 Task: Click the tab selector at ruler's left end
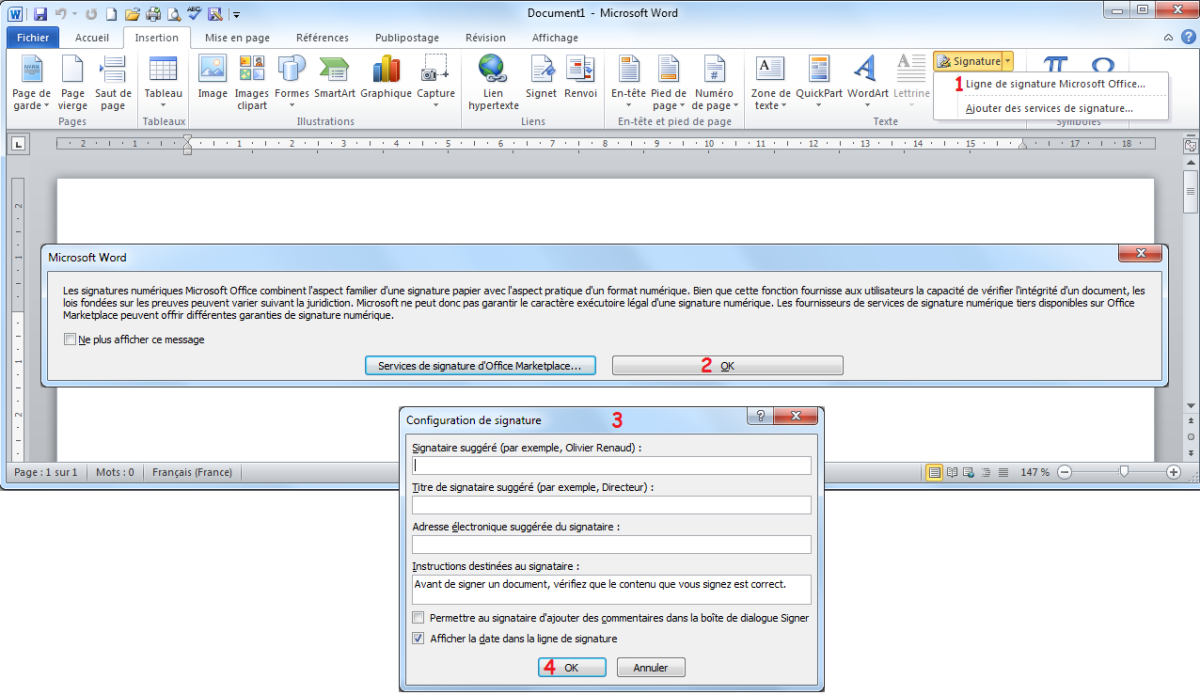coord(18,144)
